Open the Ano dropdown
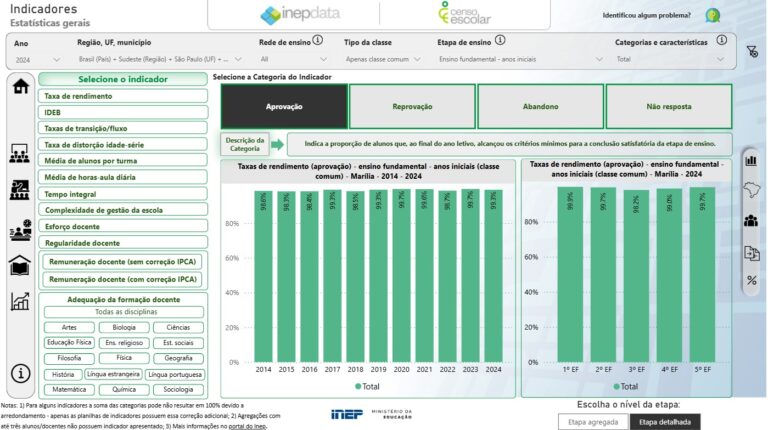768x430 pixels. (38, 60)
